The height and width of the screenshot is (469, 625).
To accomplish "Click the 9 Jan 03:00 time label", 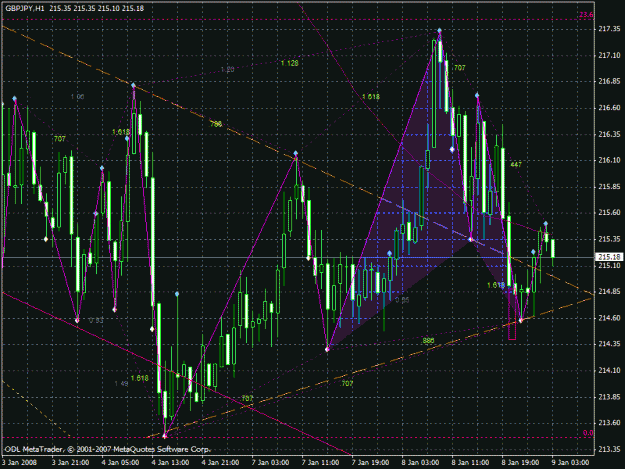I will tap(570, 462).
